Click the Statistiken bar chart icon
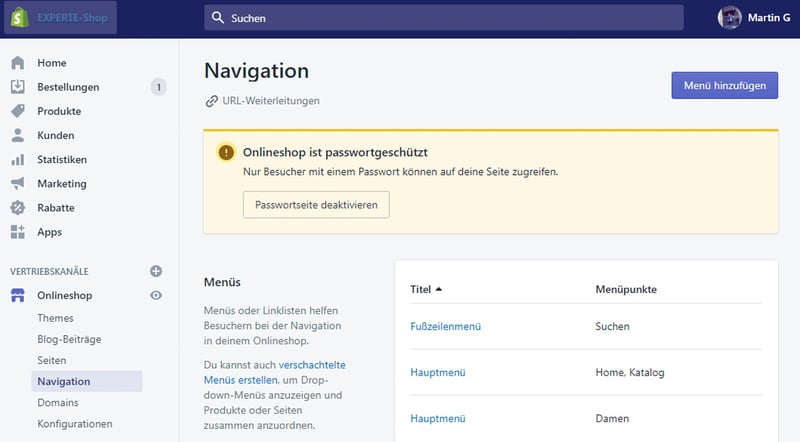800x442 pixels. (x=18, y=160)
